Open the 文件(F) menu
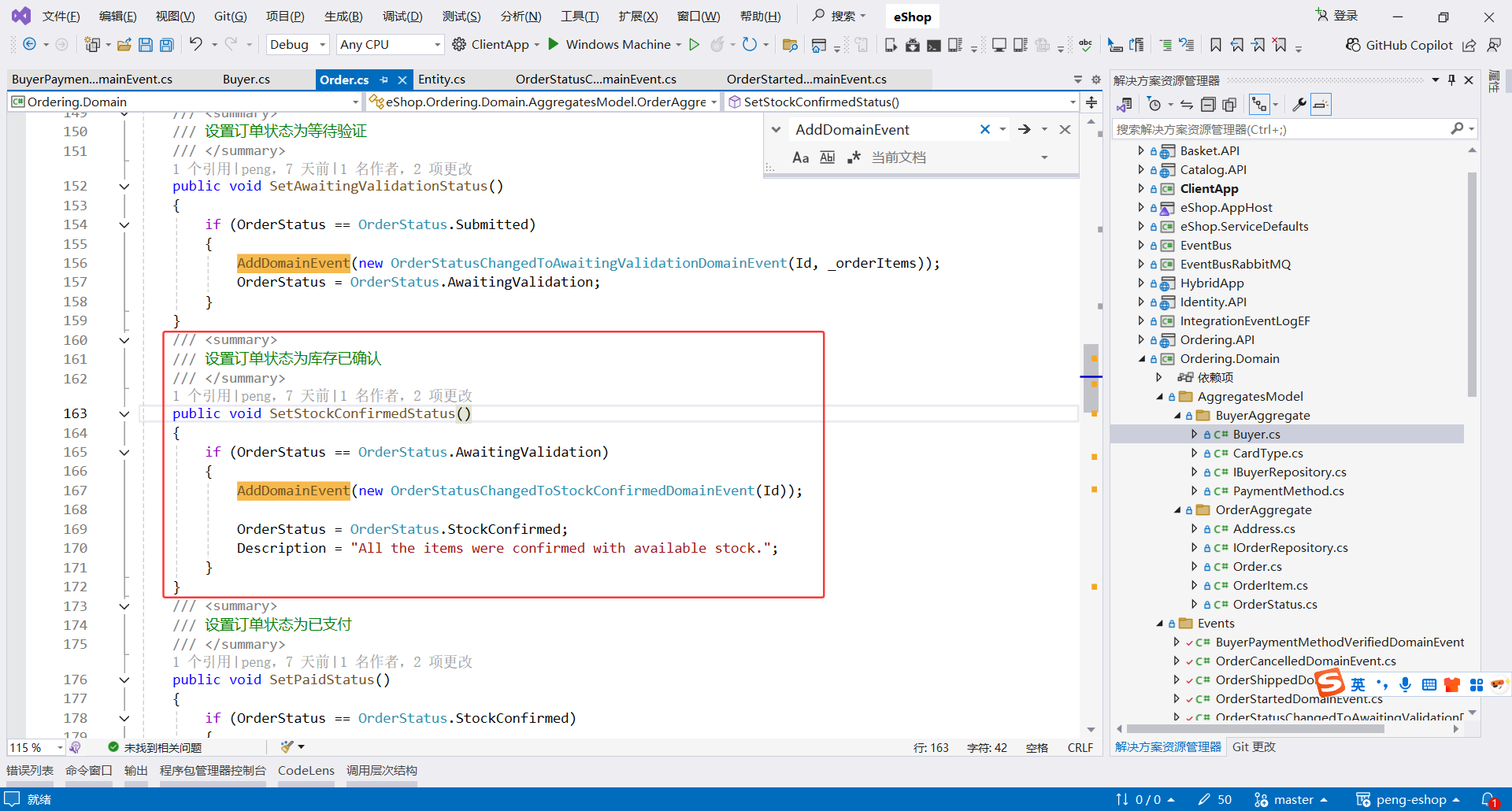This screenshot has height=811, width=1512. [x=61, y=17]
